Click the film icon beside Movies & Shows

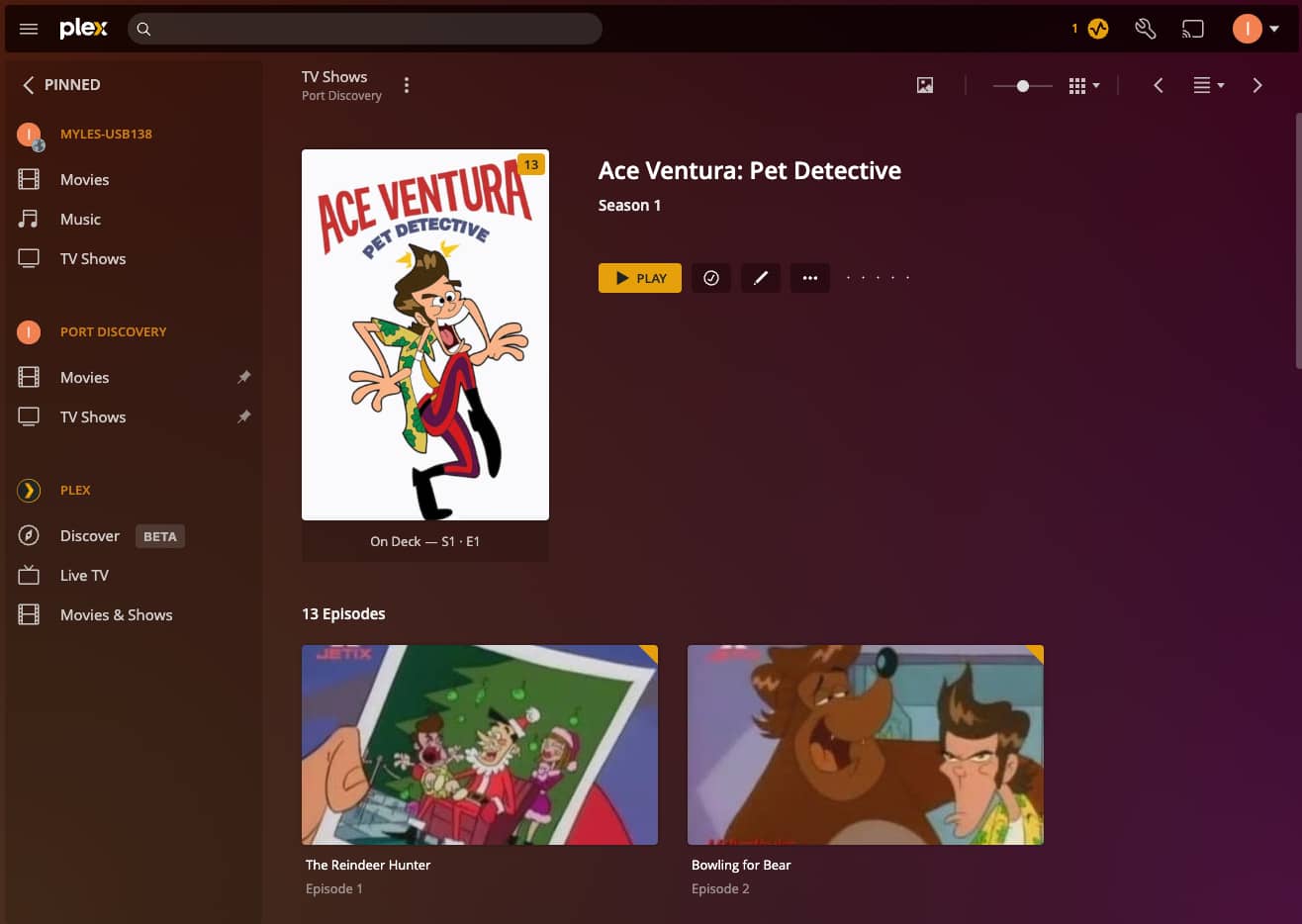tap(29, 614)
